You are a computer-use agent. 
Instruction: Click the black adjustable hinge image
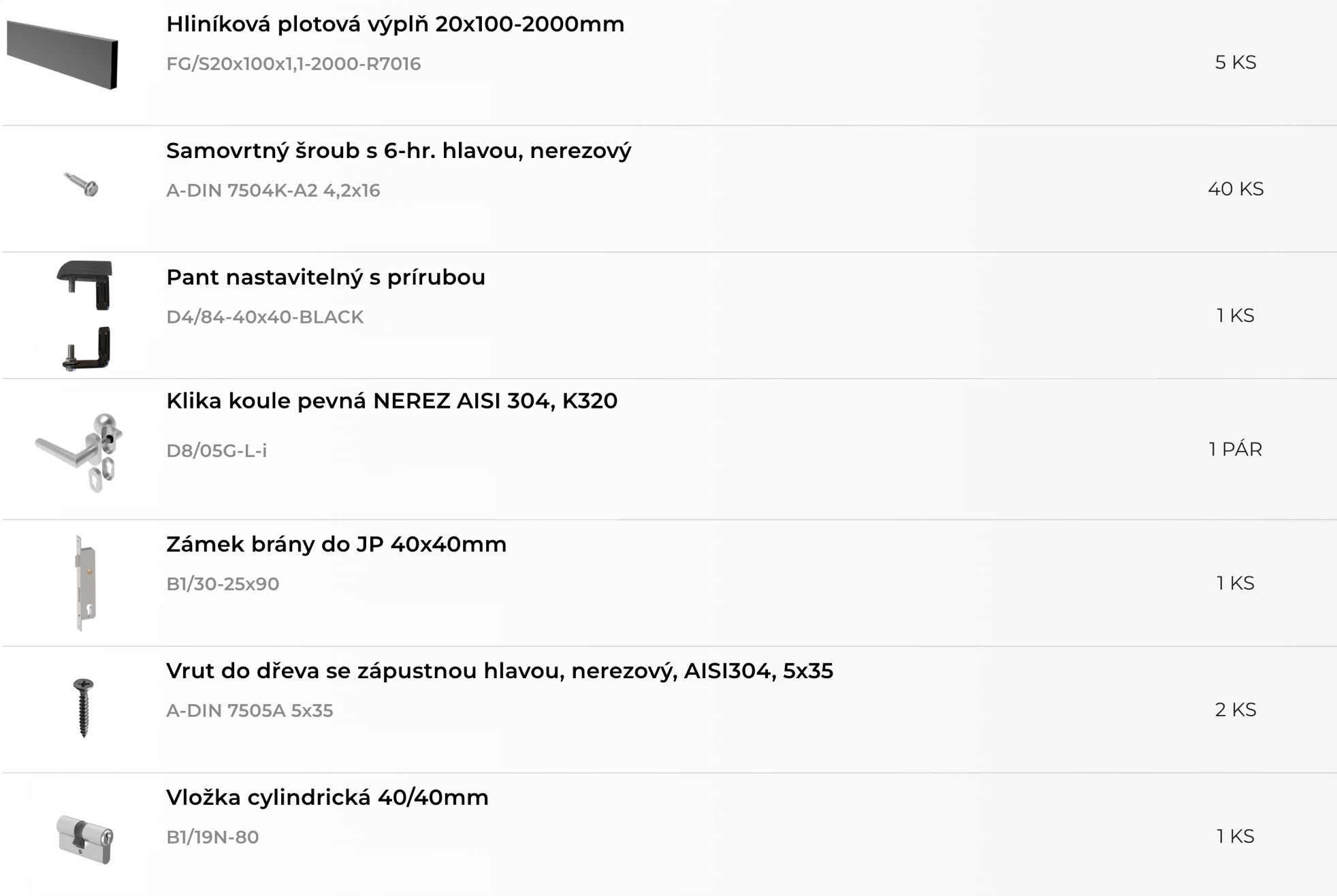pos(85,315)
